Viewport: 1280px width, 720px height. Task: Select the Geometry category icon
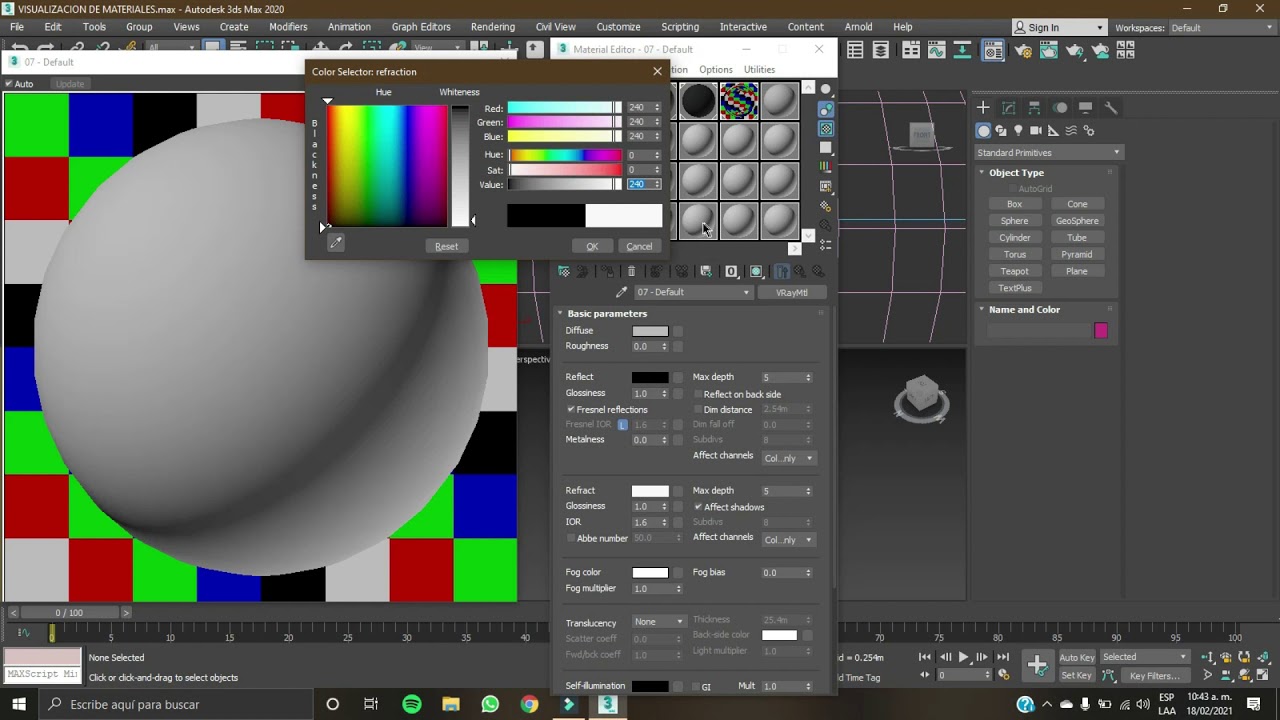point(984,130)
